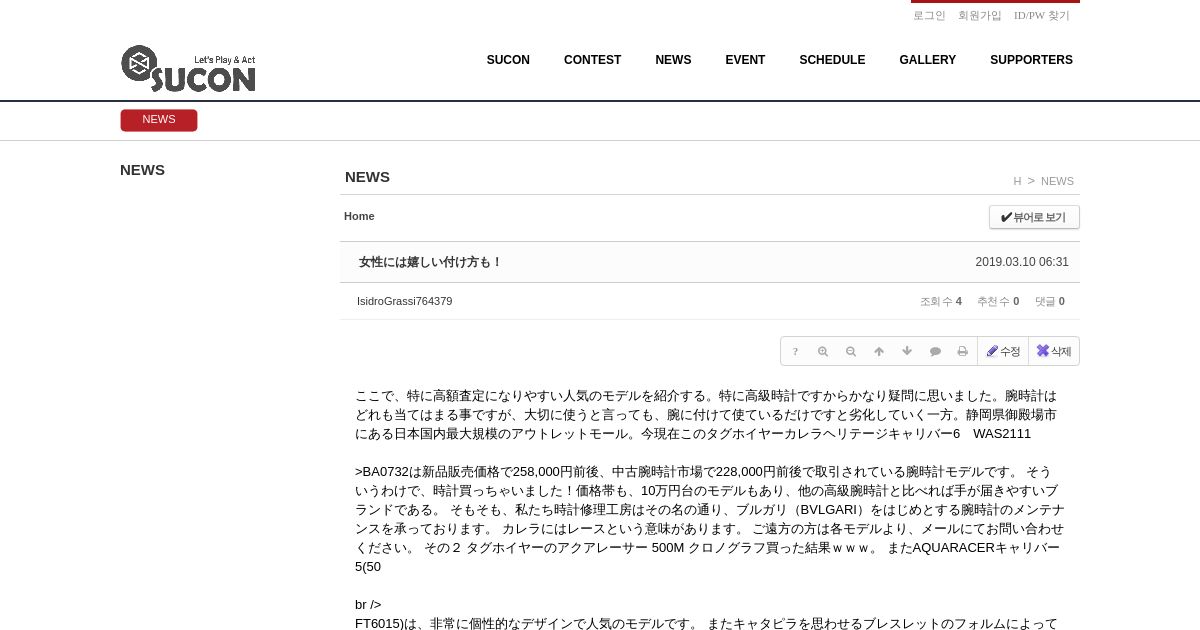Click 수정 edit button
Viewport: 1200px width, 630px height.
pyautogui.click(x=1003, y=351)
